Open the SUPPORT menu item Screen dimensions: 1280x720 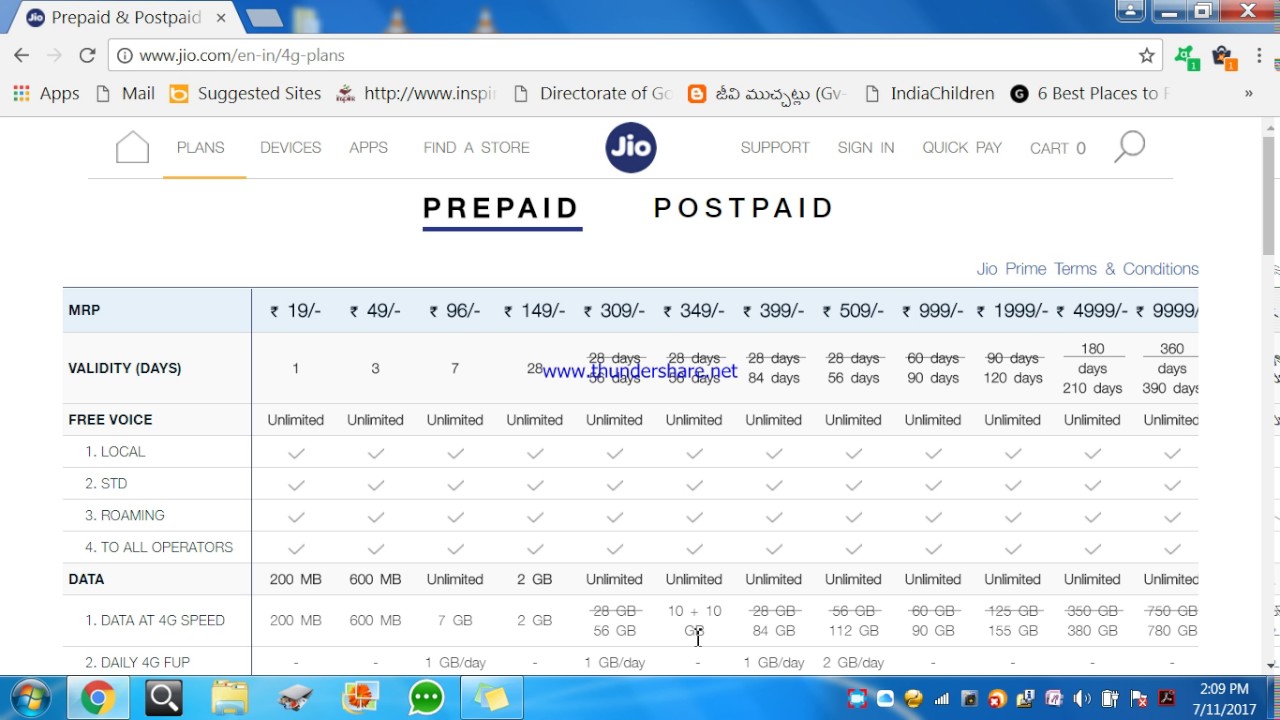pyautogui.click(x=775, y=147)
